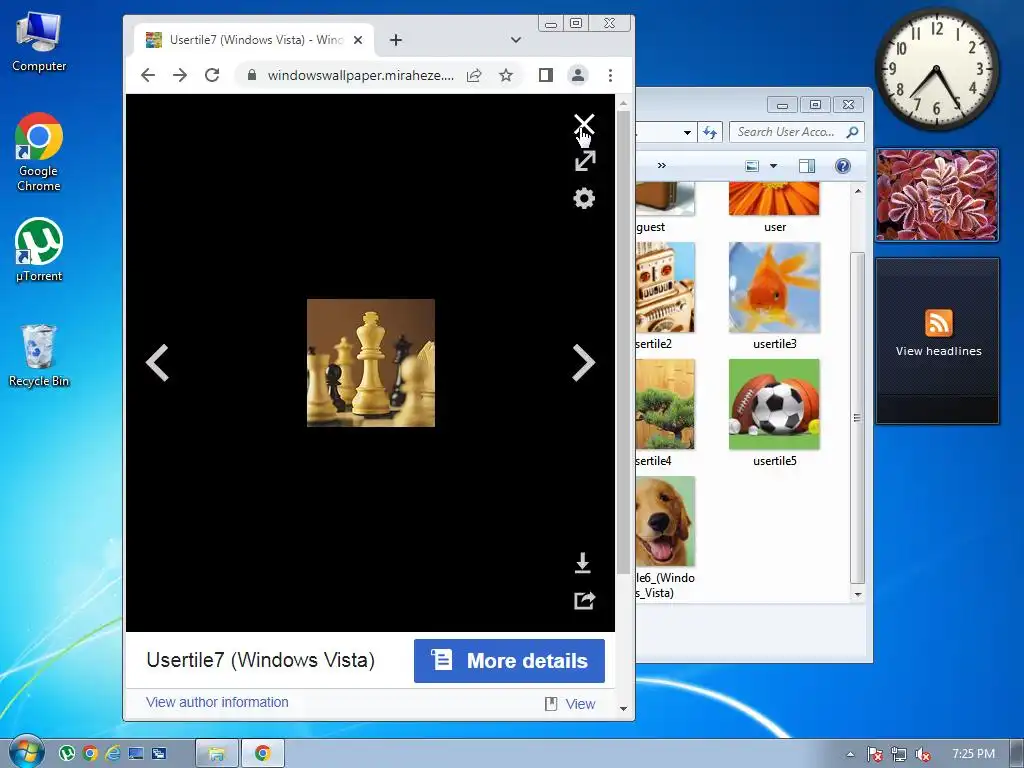Click Explorer scroll down arrow

(x=857, y=594)
